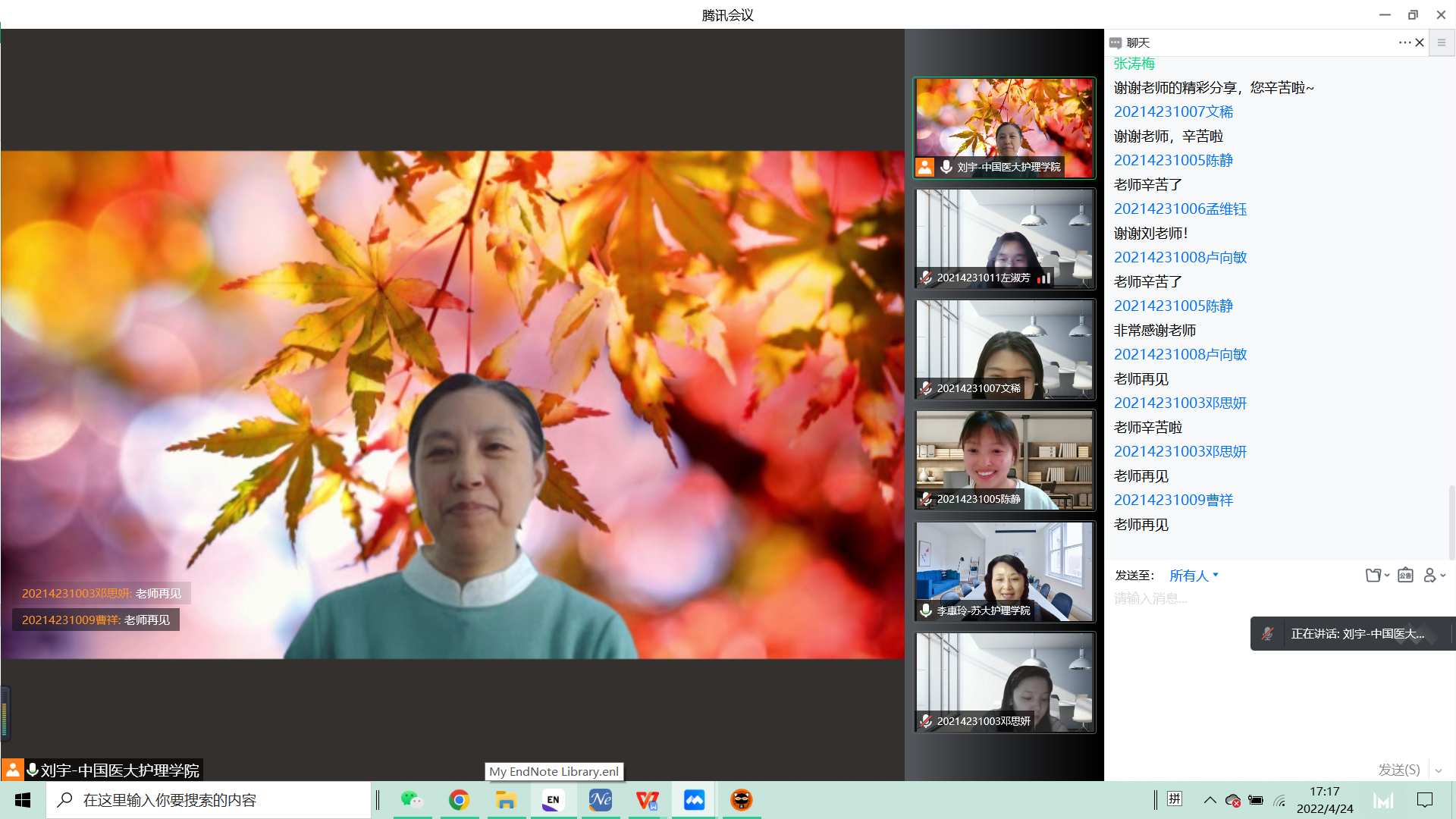Click the host icon on 刘宇 thumbnail
This screenshot has width=1456, height=819.
[924, 167]
